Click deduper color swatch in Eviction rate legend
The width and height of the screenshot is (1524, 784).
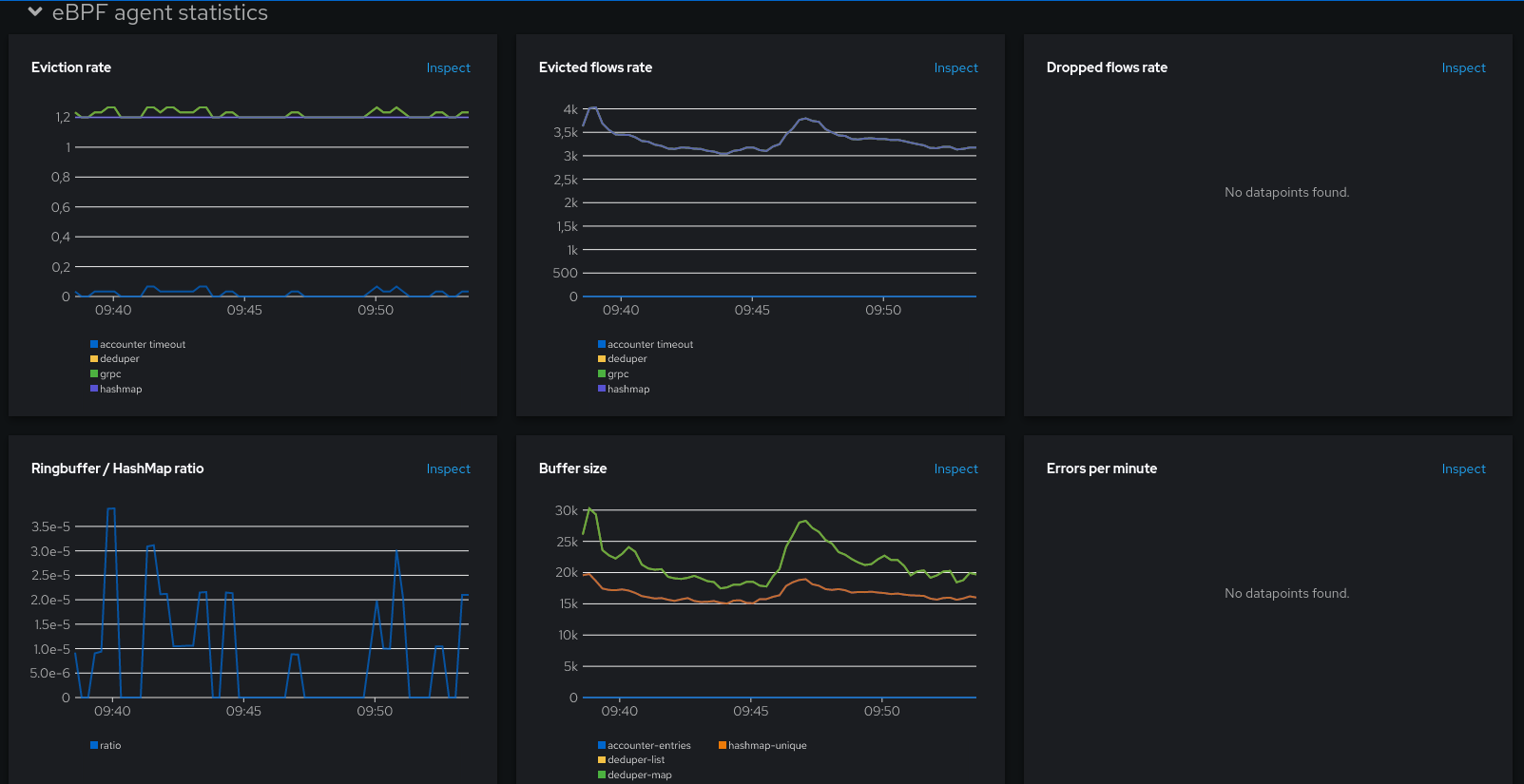pos(94,359)
